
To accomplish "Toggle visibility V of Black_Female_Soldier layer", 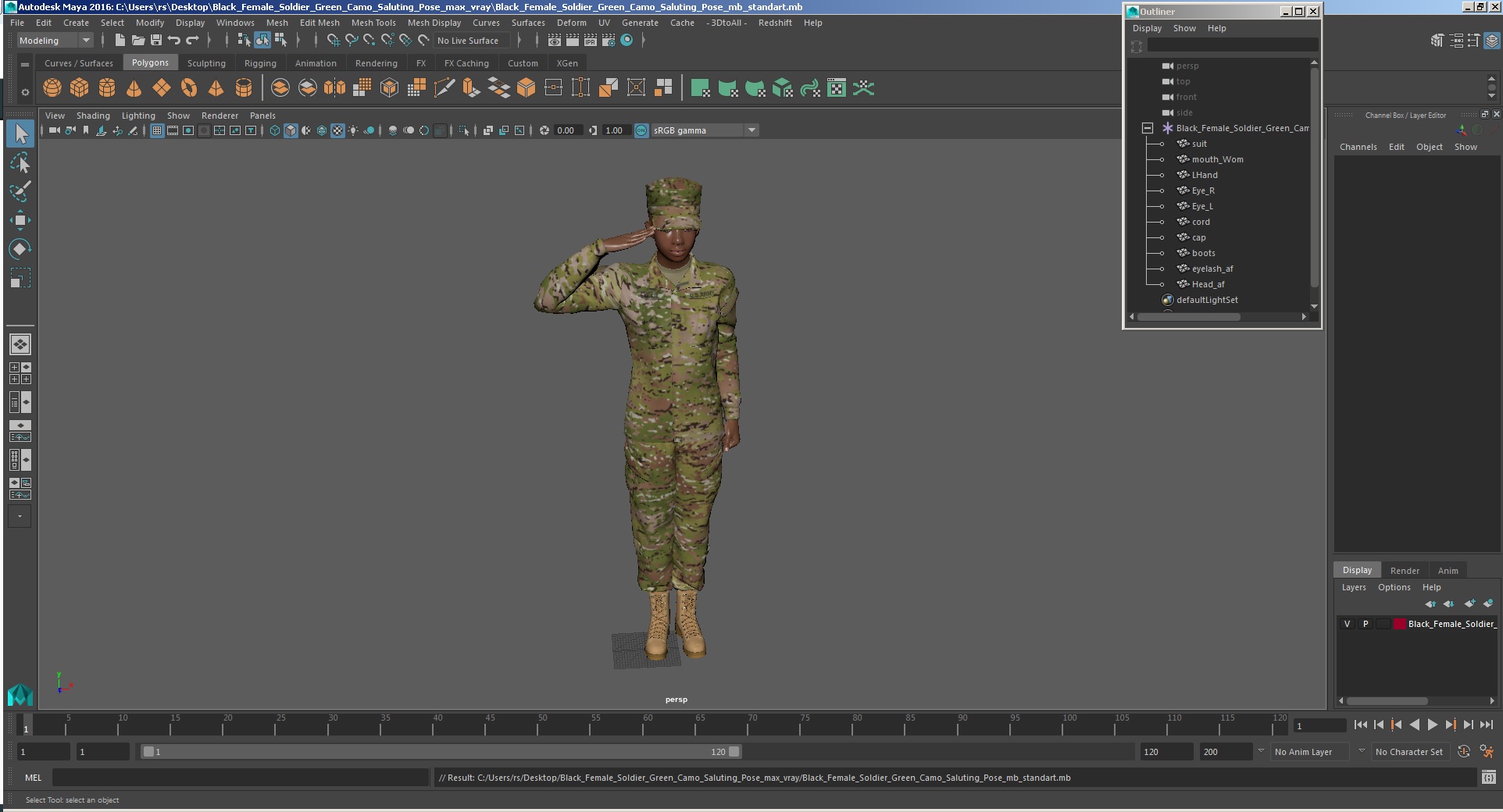I will coord(1347,624).
